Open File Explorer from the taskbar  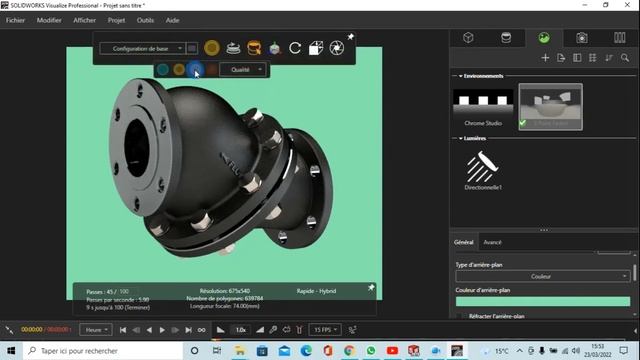point(240,351)
